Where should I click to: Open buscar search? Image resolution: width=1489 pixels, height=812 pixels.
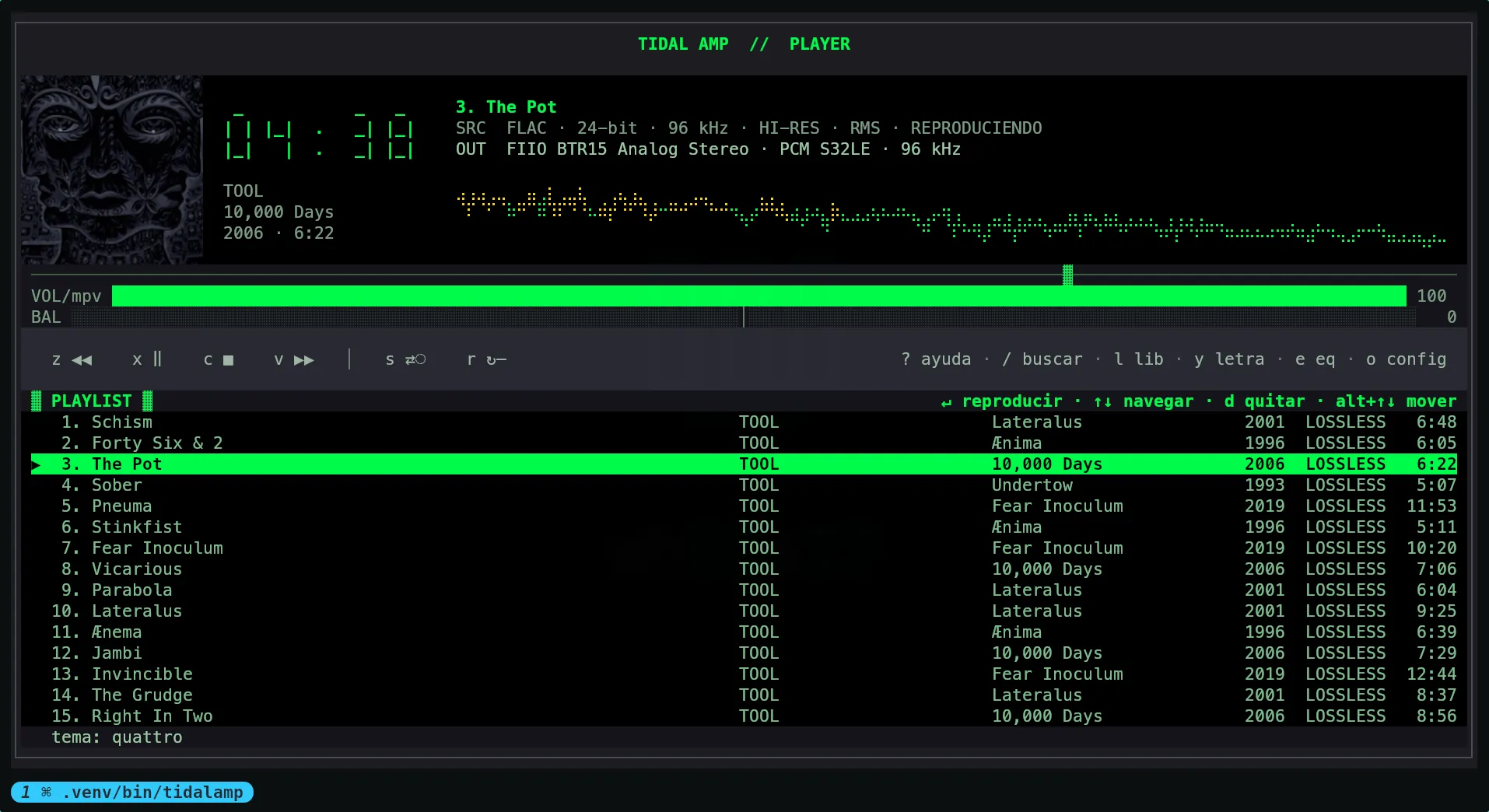tap(1042, 359)
